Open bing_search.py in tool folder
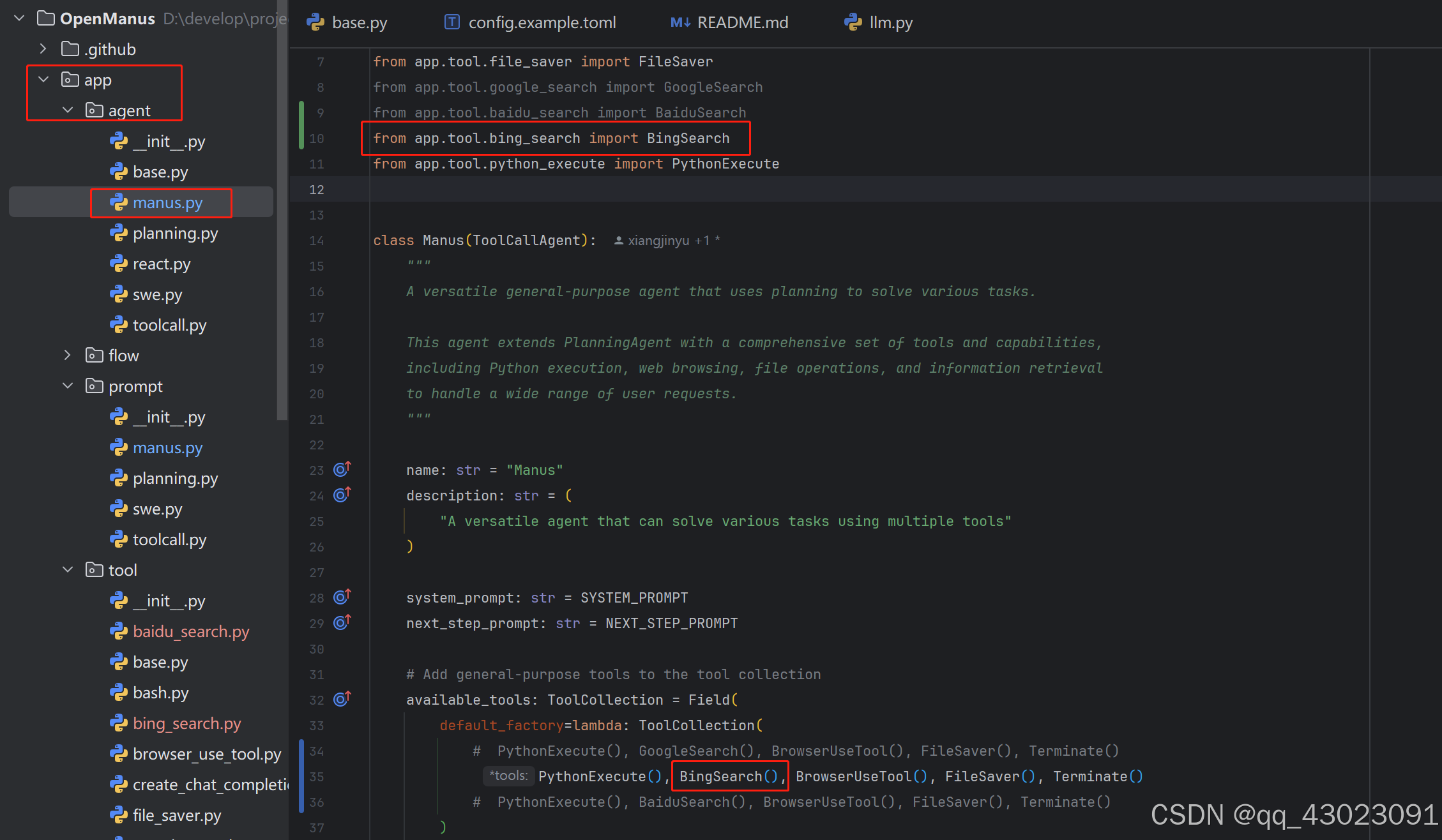The width and height of the screenshot is (1442, 840). click(x=186, y=723)
